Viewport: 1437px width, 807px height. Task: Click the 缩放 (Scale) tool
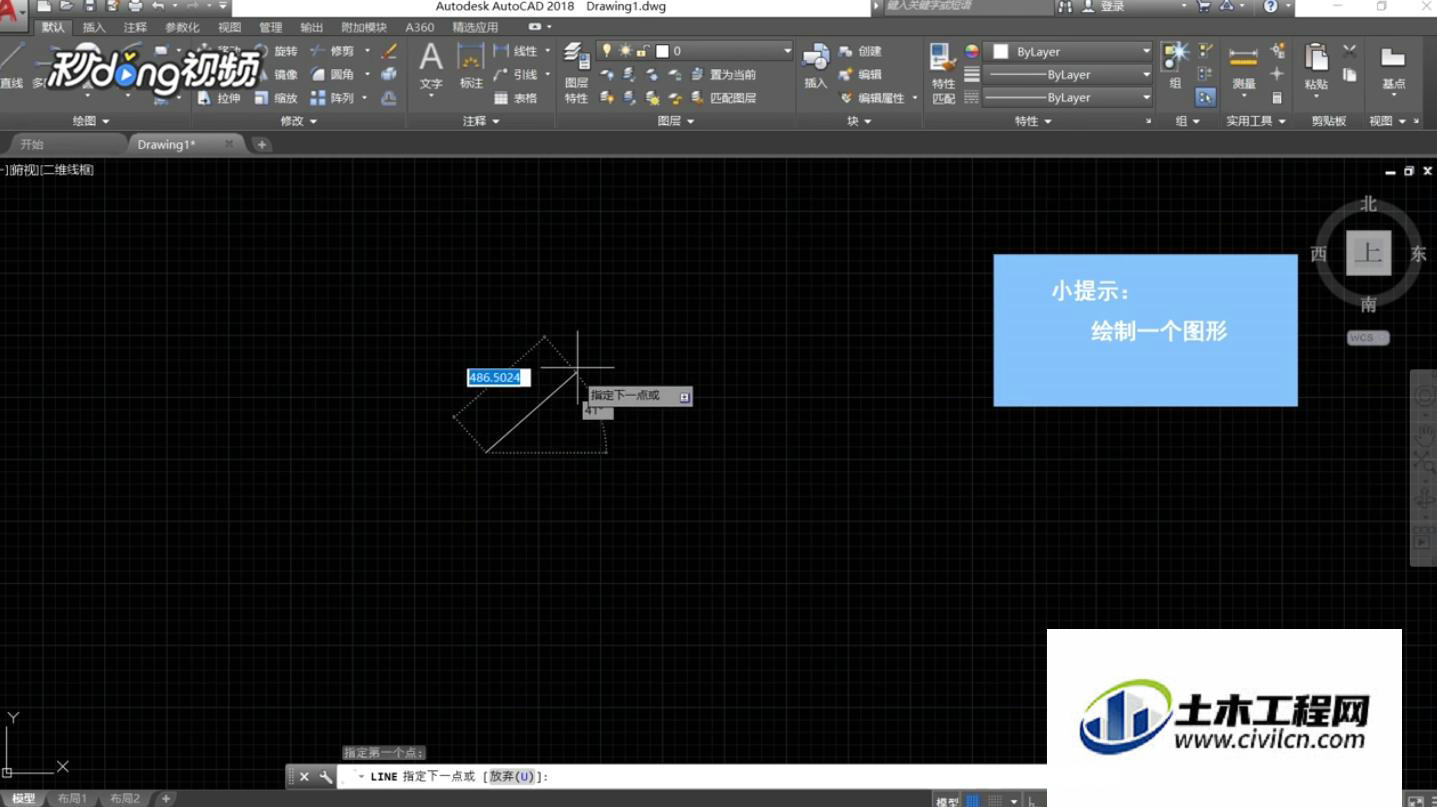pyautogui.click(x=275, y=98)
